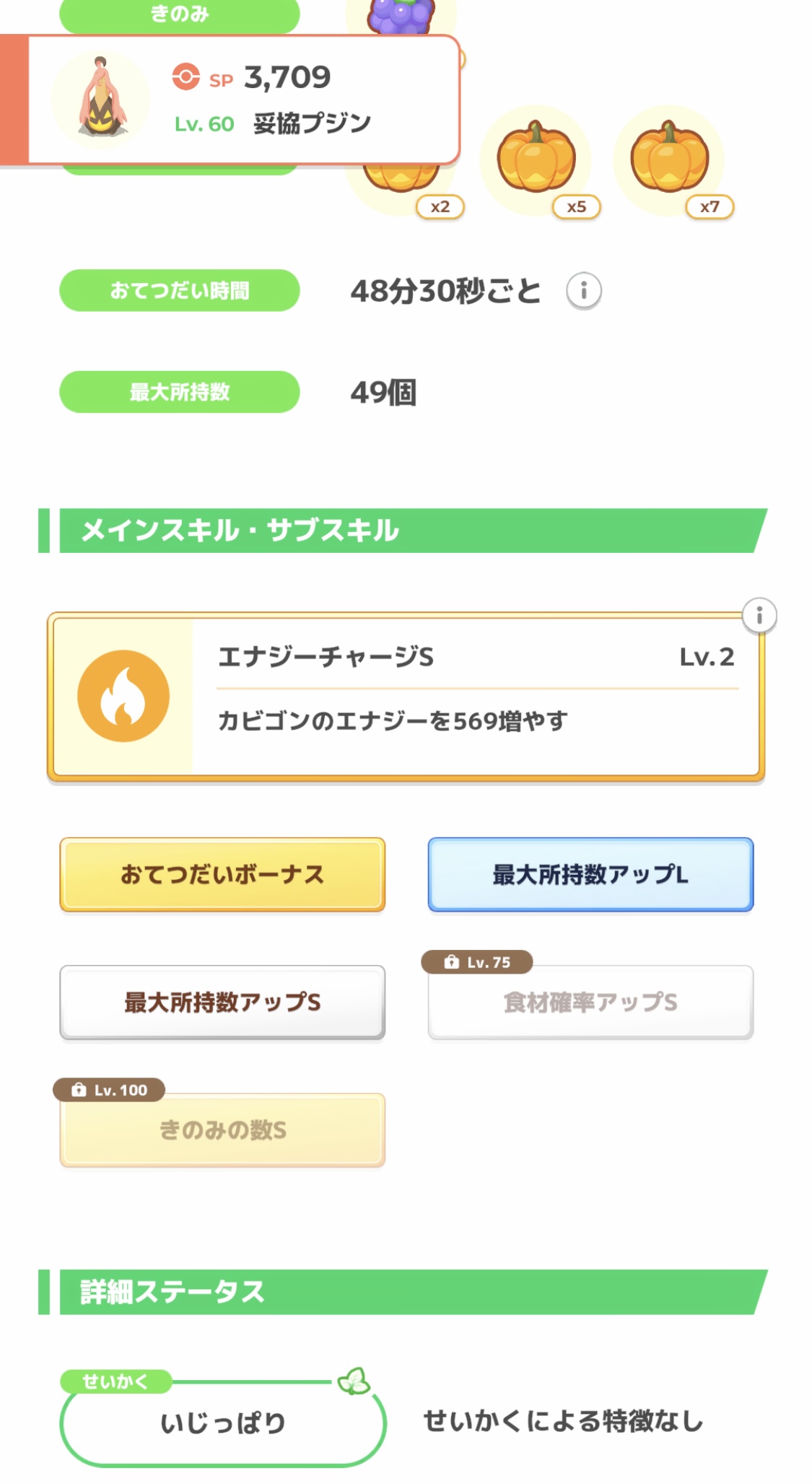Image resolution: width=812 pixels, height=1484 pixels.
Task: Open the main skill info icon
Action: coord(759,616)
